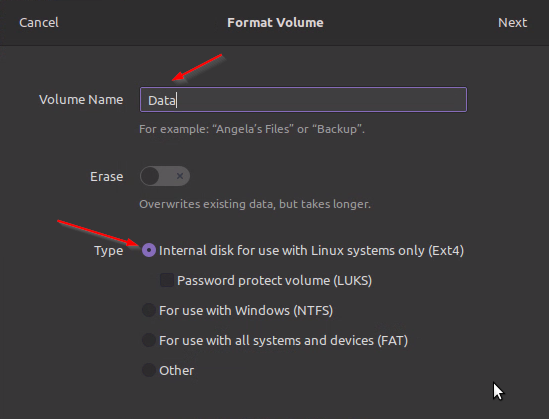Viewport: 549px width, 419px height.
Task: Click the 'Password protect volume (LUKS)' text
Action: pos(274,280)
